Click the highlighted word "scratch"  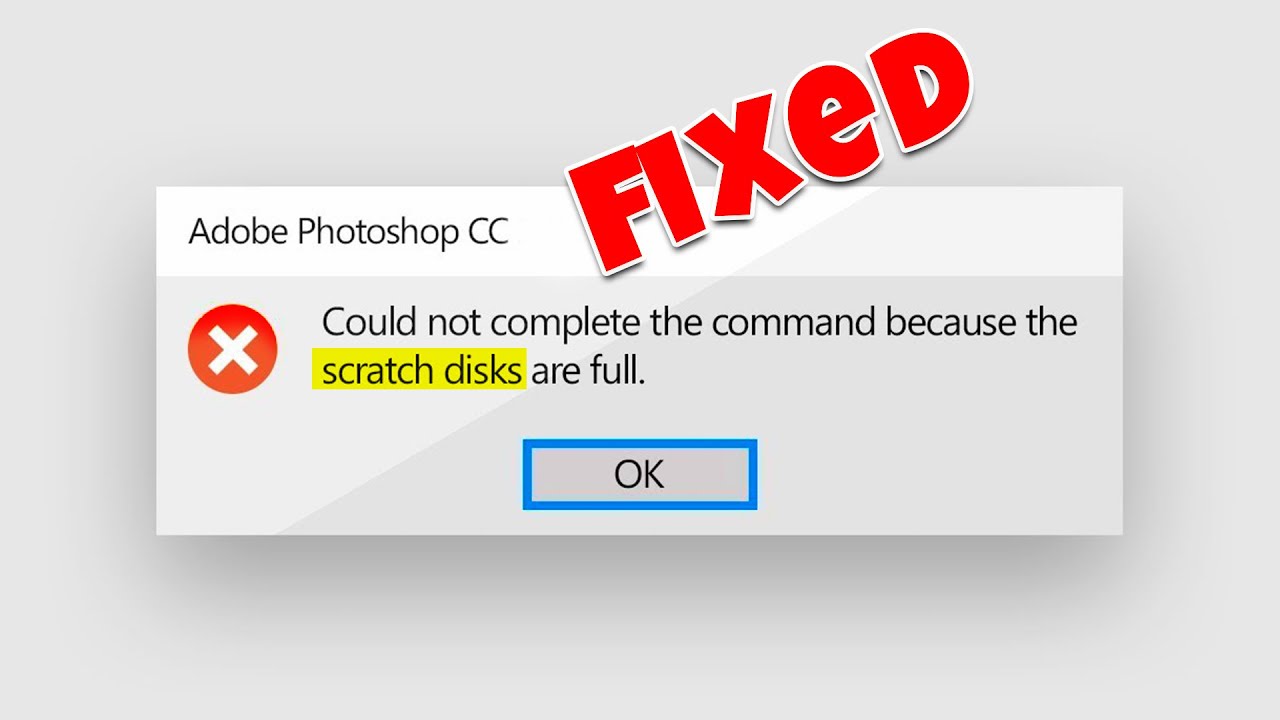(377, 372)
